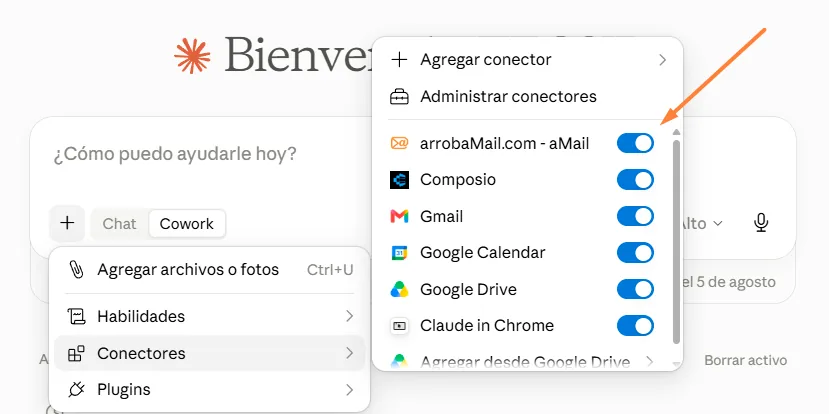
Task: Expand the Plugins submenu chevron
Action: click(349, 390)
